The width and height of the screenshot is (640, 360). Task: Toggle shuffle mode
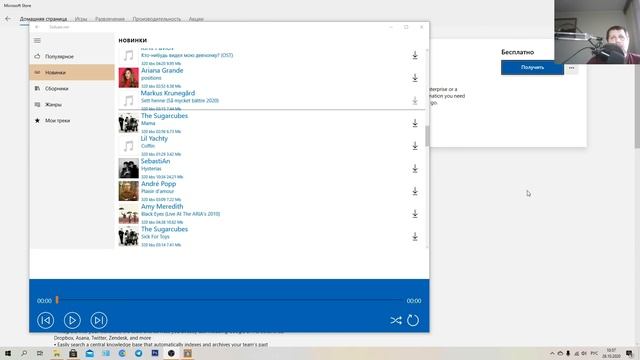(x=396, y=320)
